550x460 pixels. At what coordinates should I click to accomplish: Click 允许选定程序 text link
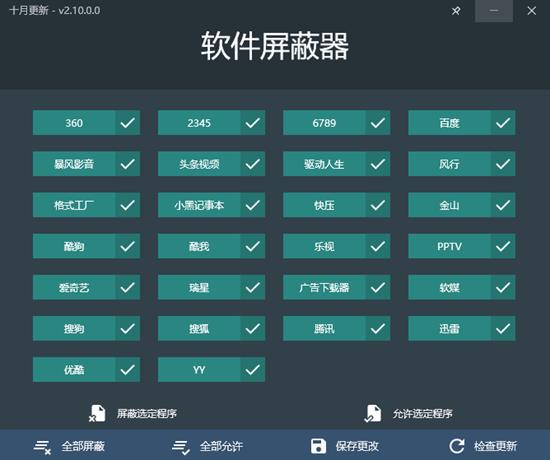[423, 414]
